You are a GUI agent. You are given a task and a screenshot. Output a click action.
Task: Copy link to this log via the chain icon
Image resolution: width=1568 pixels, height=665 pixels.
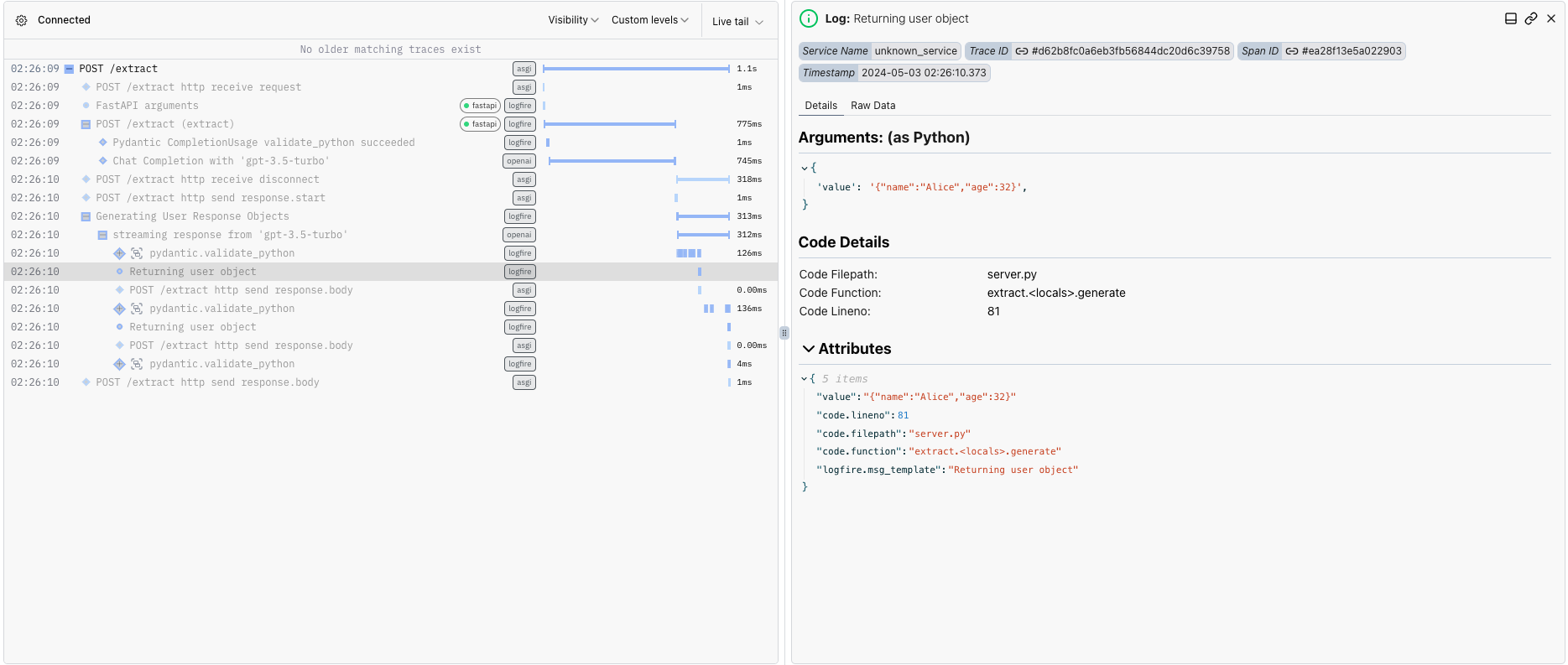(1530, 18)
